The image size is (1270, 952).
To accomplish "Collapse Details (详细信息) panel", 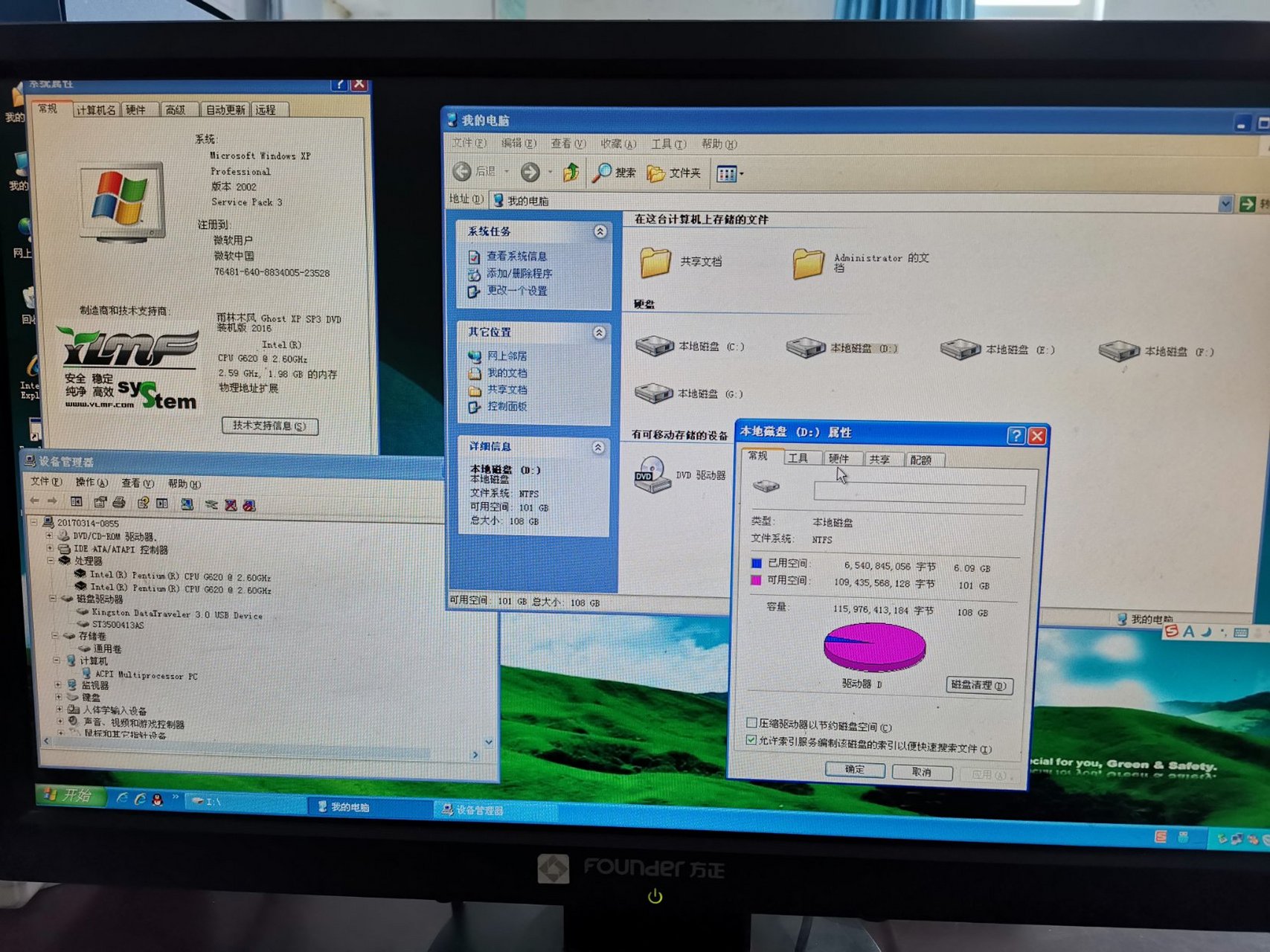I will point(598,447).
